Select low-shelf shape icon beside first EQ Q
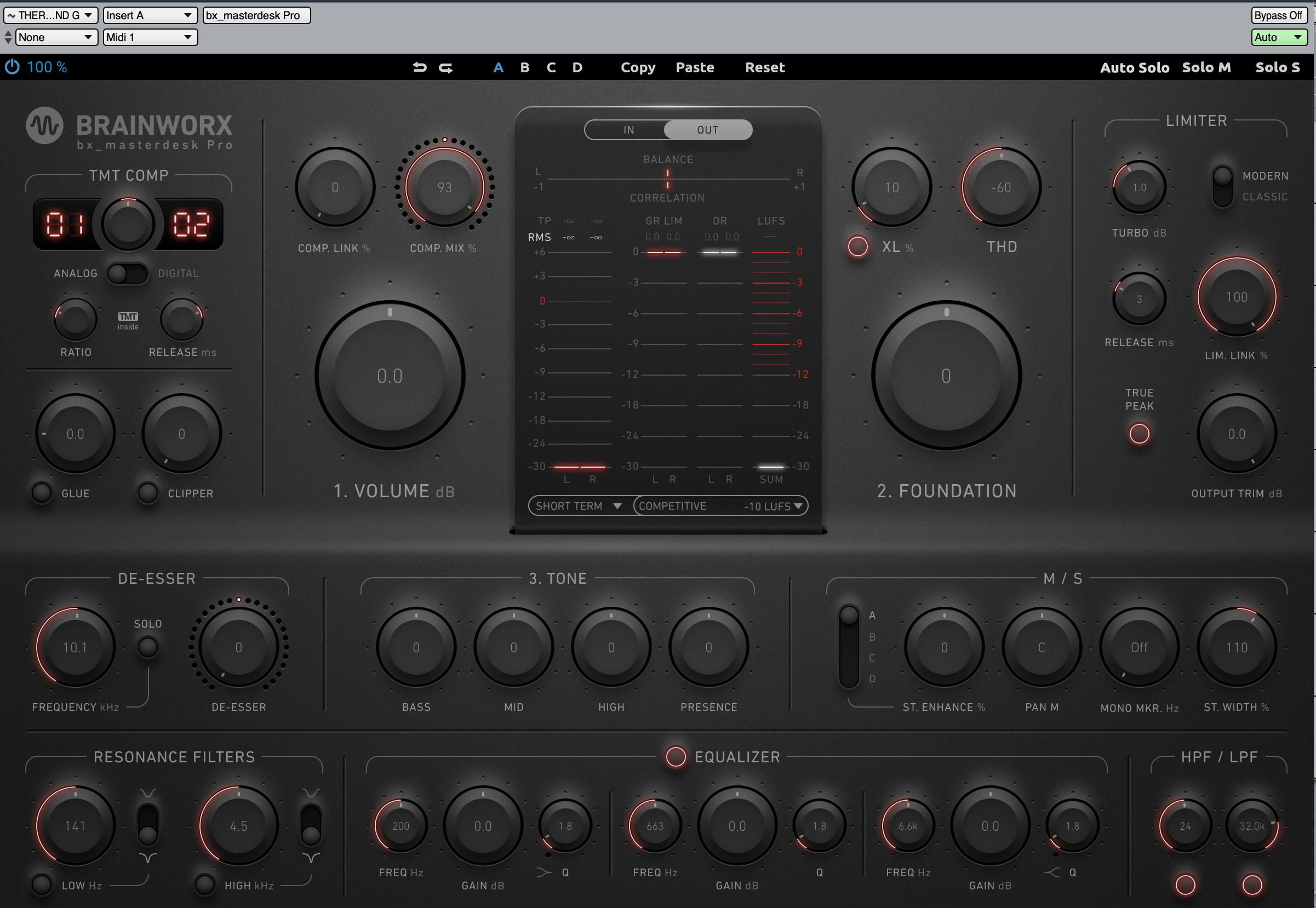The width and height of the screenshot is (1316, 908). click(544, 872)
